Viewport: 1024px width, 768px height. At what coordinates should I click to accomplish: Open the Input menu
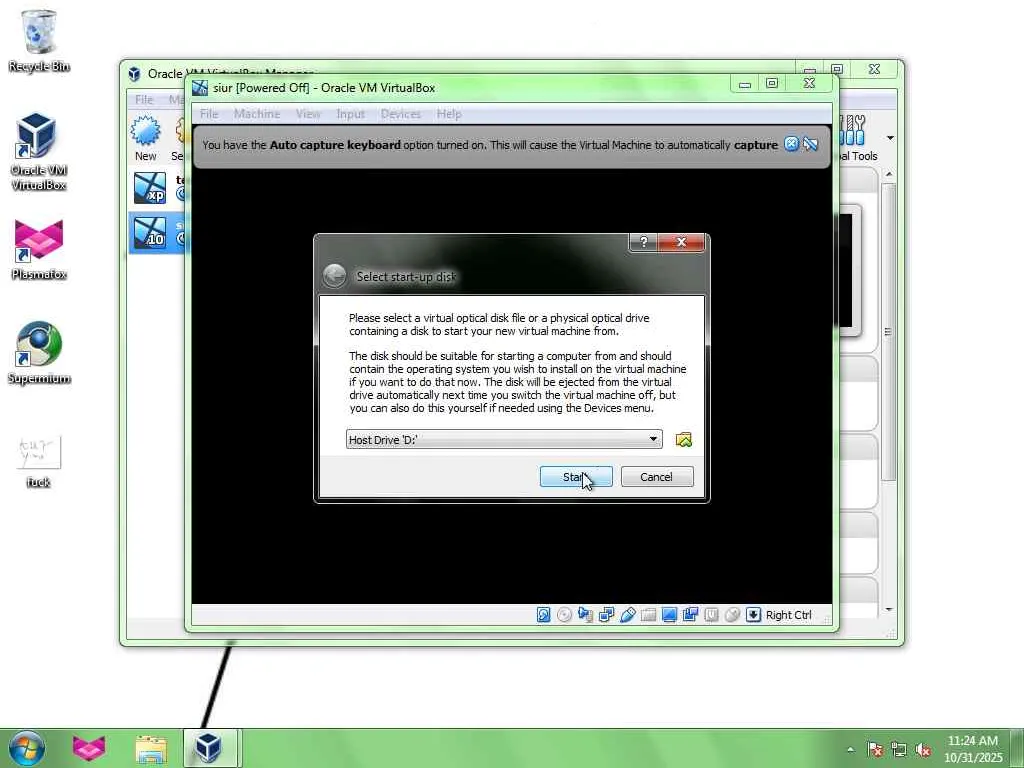(x=350, y=114)
